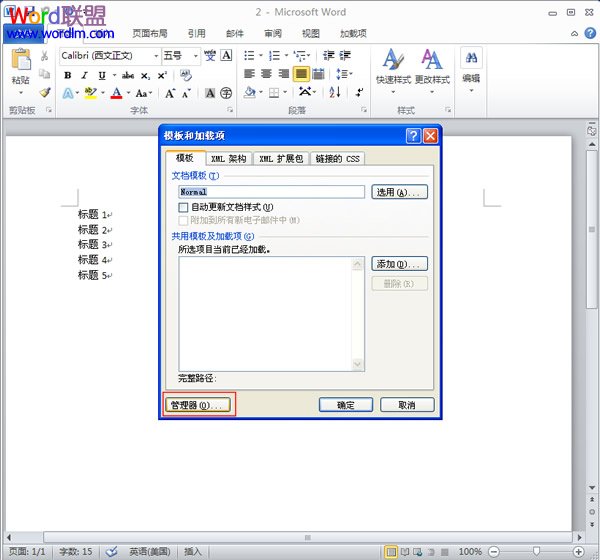Click the document template Normal field
Screen dimensions: 600x560
(272, 192)
